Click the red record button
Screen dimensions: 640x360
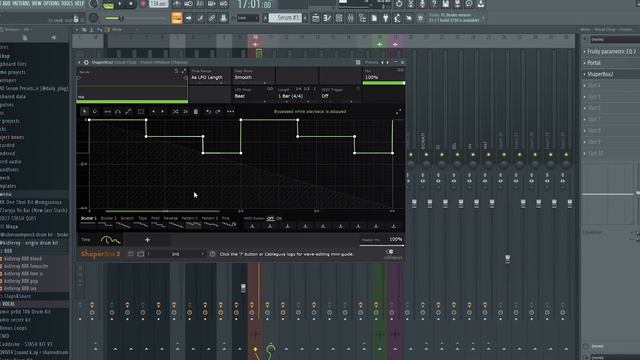click(143, 4)
